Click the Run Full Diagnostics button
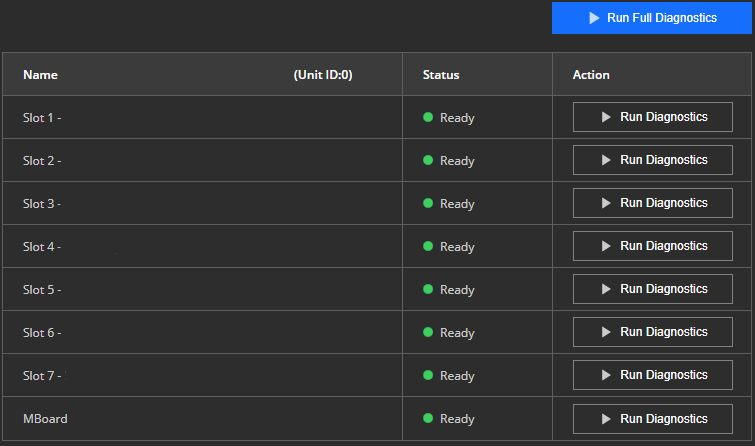 651,18
